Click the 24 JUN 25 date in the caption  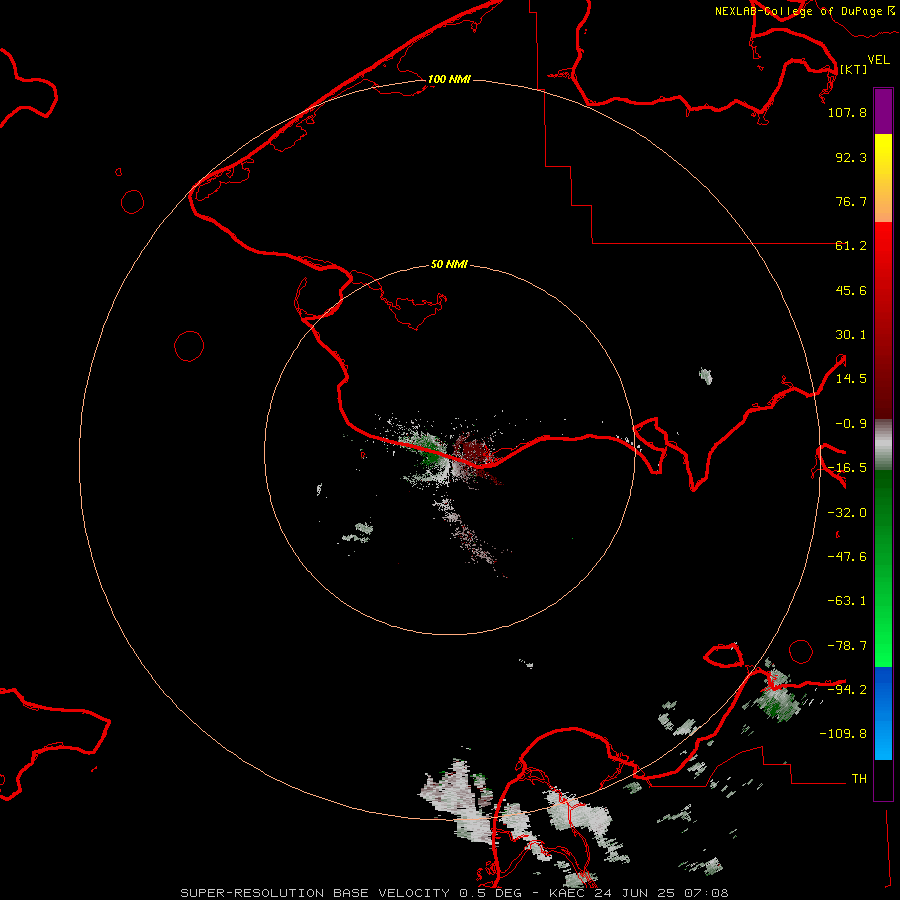coord(636,893)
